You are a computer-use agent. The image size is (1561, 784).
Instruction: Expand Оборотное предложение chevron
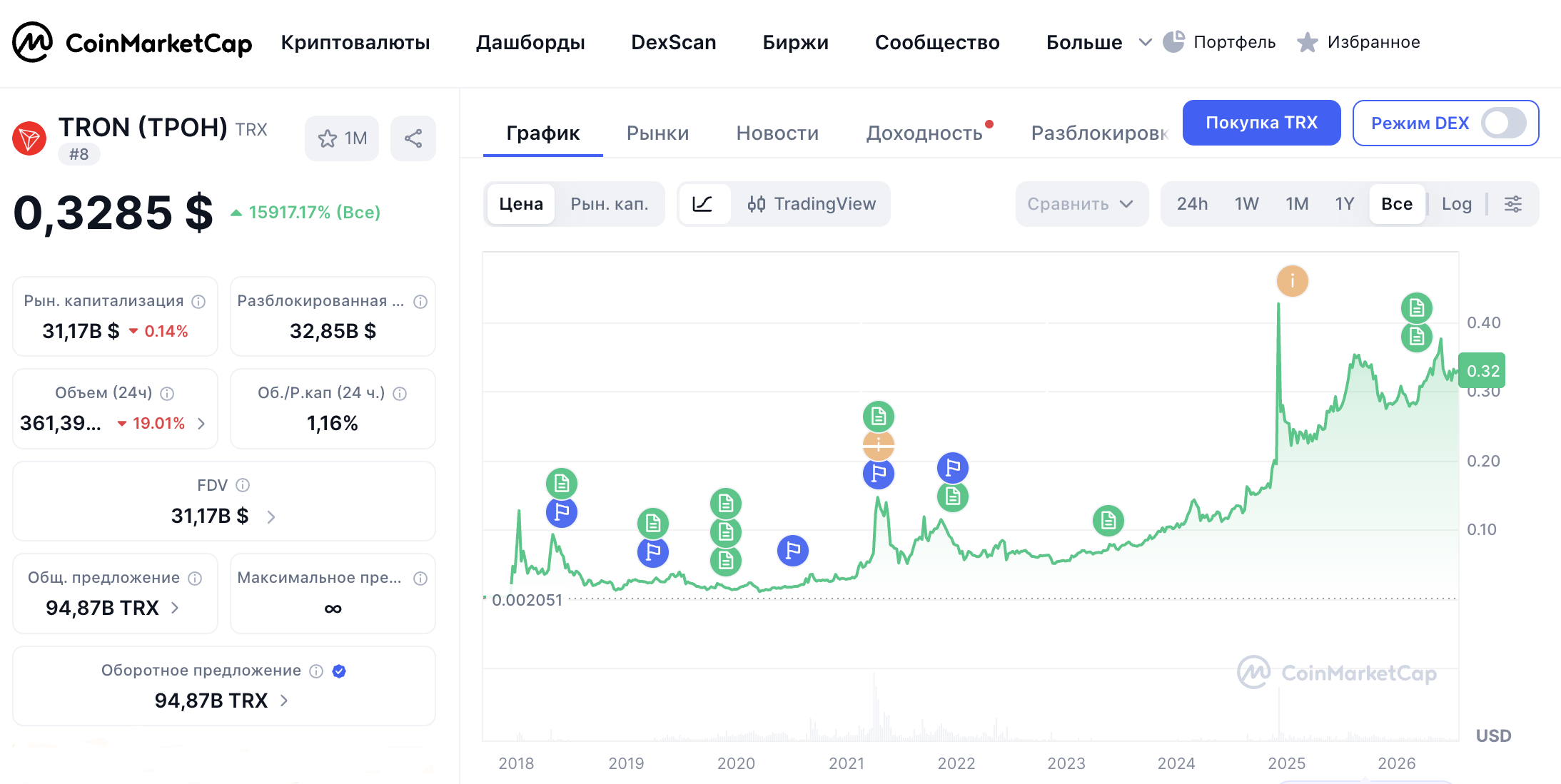pos(284,701)
